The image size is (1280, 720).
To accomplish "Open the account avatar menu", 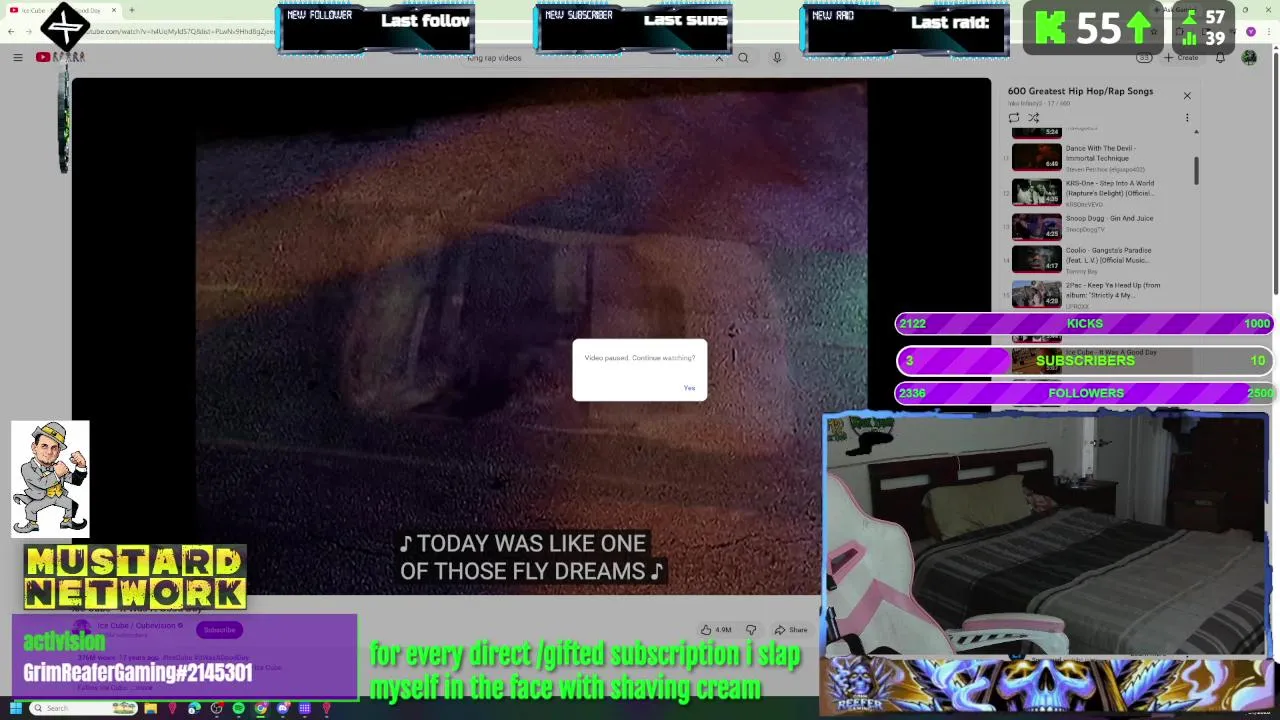I will [1249, 58].
